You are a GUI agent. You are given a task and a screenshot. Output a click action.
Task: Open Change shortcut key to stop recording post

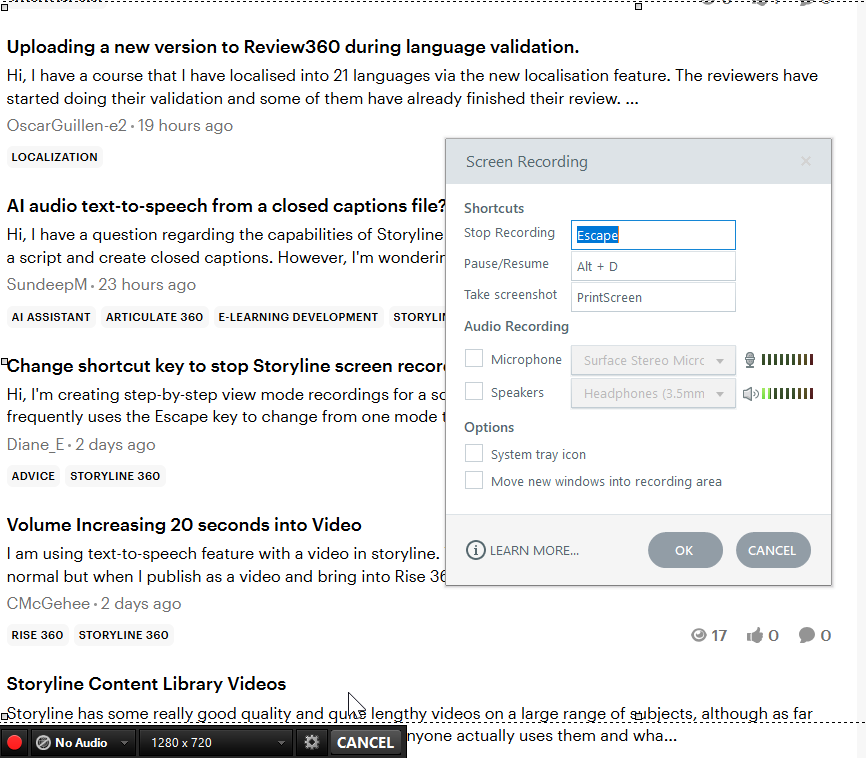pos(226,366)
